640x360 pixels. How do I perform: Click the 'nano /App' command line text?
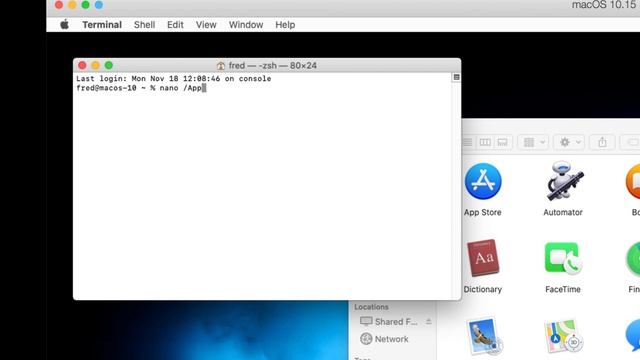tap(180, 88)
